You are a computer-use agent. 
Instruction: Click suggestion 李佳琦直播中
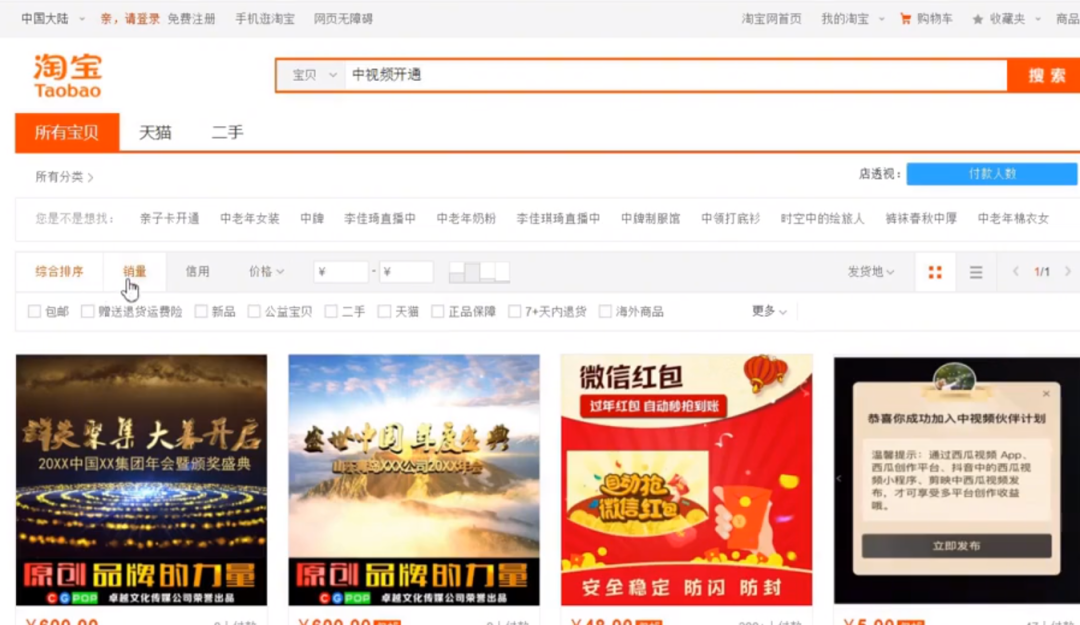[x=380, y=218]
